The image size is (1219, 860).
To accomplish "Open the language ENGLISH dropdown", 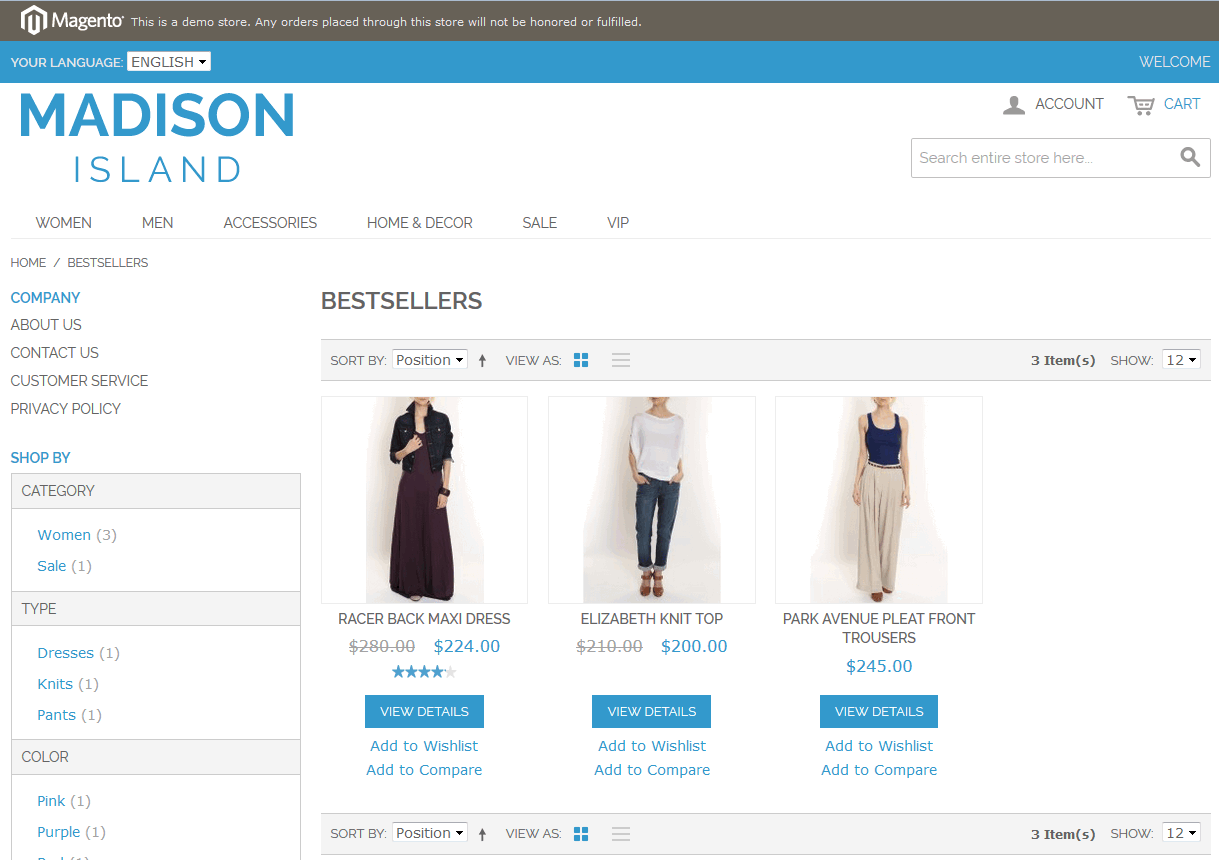I will coord(169,62).
